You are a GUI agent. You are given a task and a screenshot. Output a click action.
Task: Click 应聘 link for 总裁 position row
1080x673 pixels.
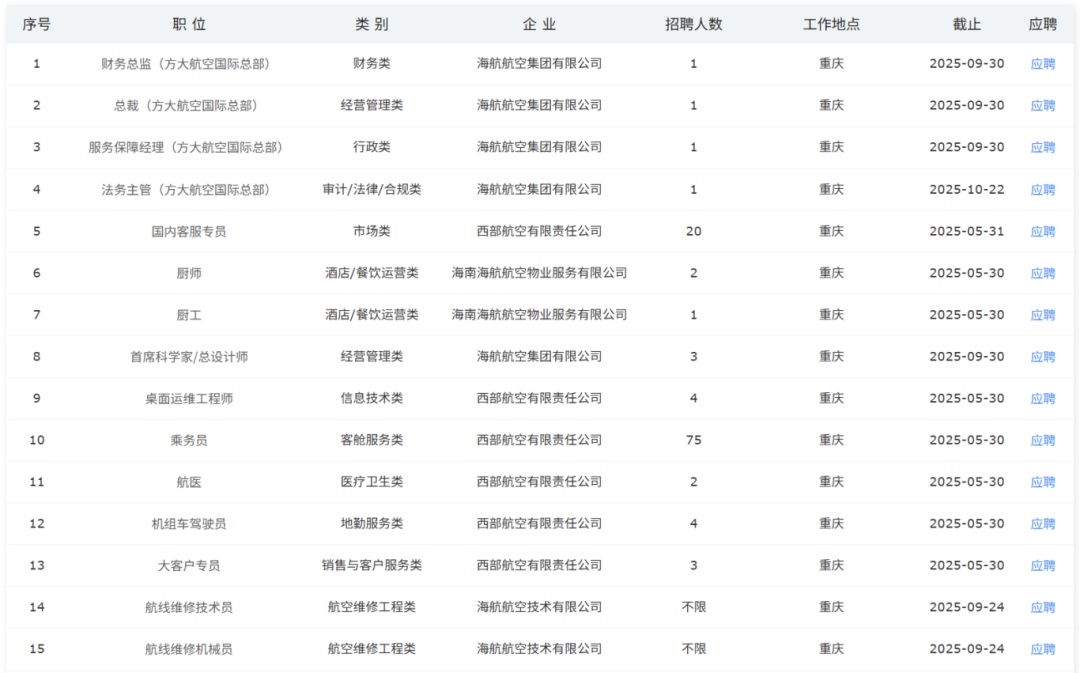point(1042,105)
